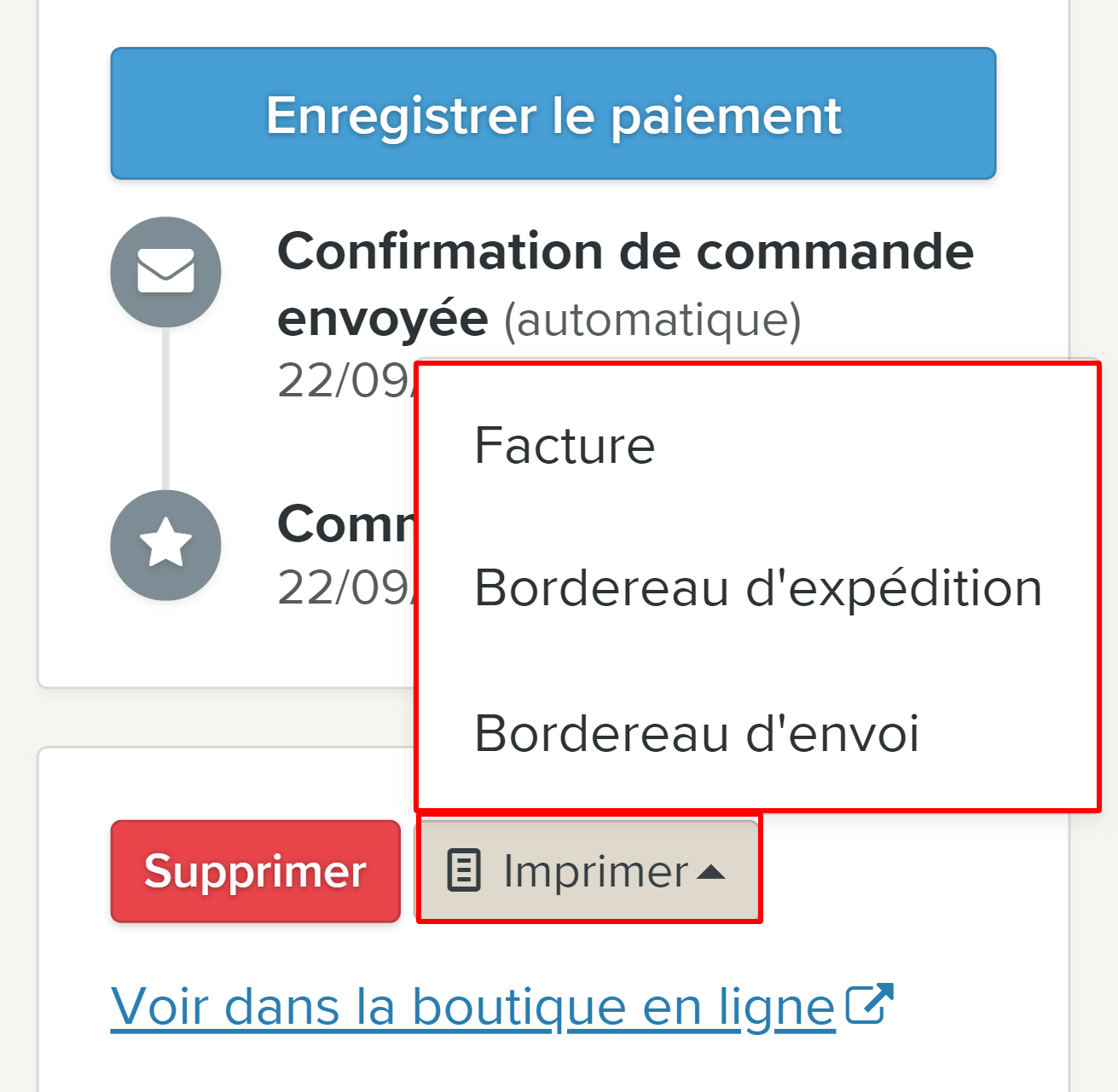Viewport: 1118px width, 1092px height.
Task: Select Facture from the print menu
Action: pos(565,445)
